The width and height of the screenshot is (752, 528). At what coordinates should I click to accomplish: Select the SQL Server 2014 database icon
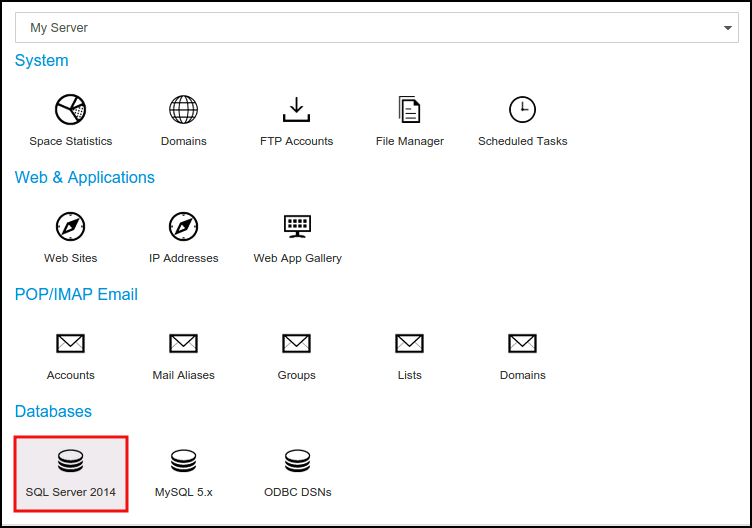point(70,461)
